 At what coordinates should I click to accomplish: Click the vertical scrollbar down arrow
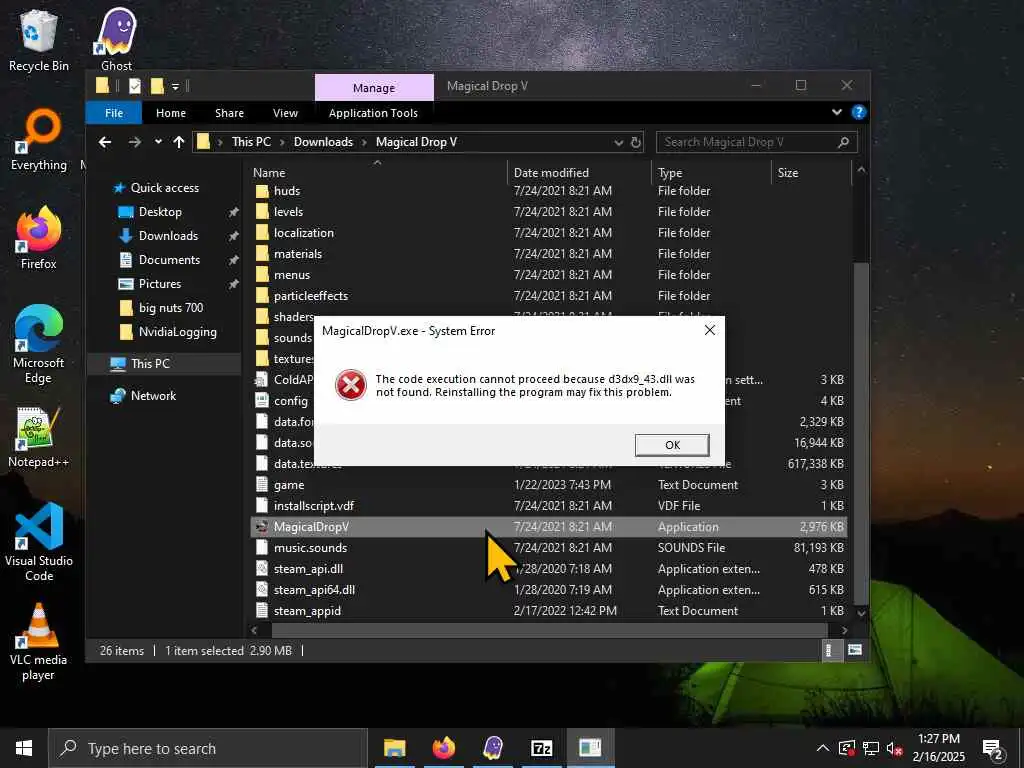861,613
